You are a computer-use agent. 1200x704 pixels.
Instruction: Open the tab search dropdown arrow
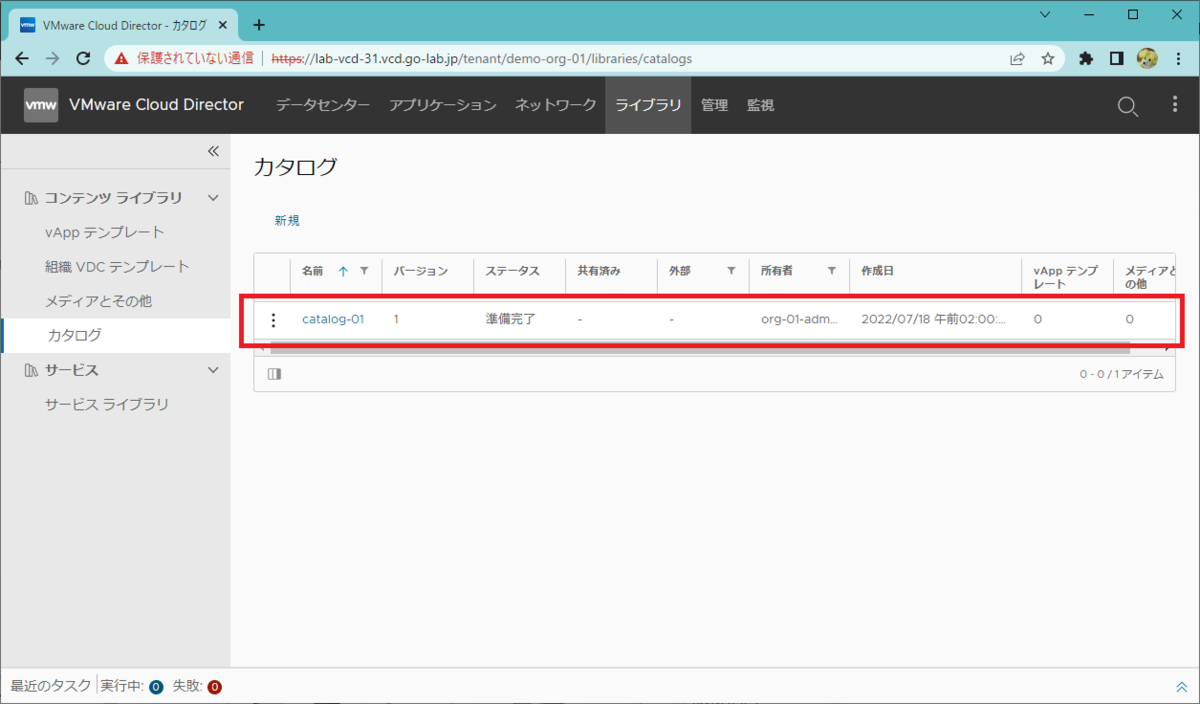pyautogui.click(x=1045, y=15)
